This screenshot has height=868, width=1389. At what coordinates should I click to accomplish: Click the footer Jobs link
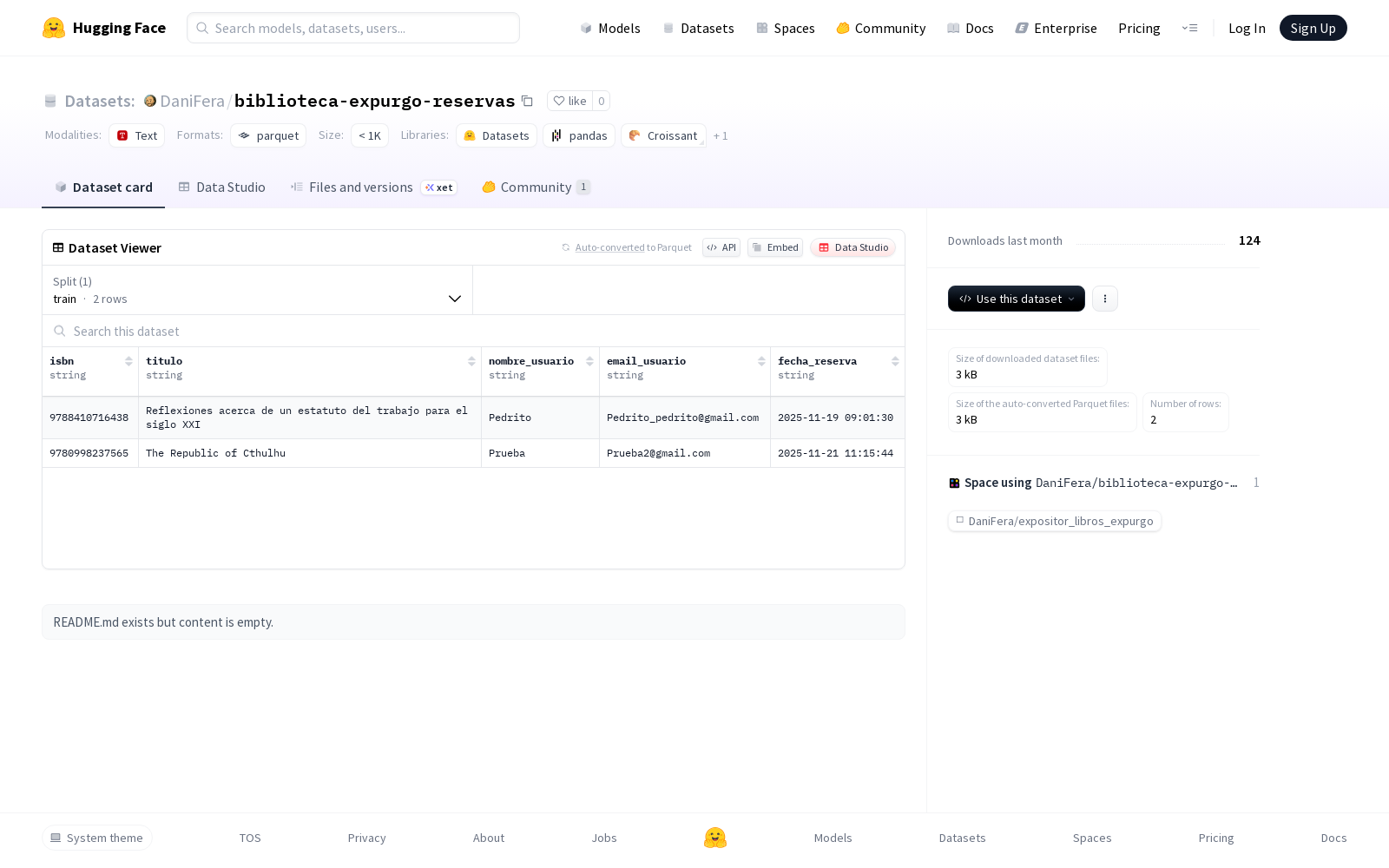click(x=604, y=838)
